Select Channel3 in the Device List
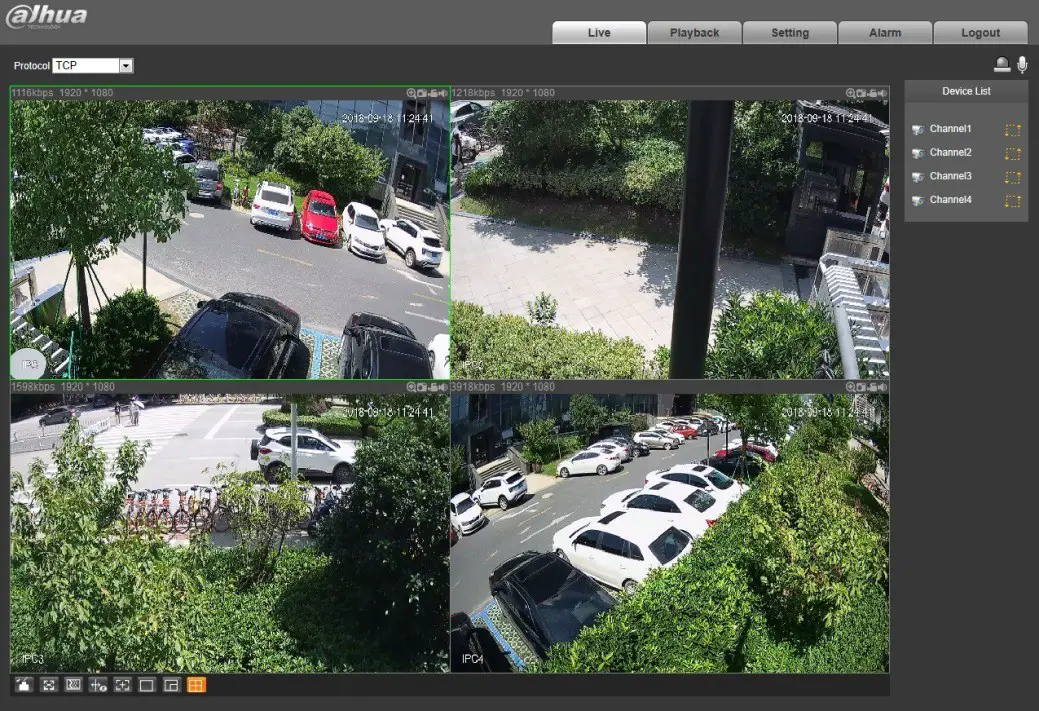The width and height of the screenshot is (1039, 711). point(949,176)
